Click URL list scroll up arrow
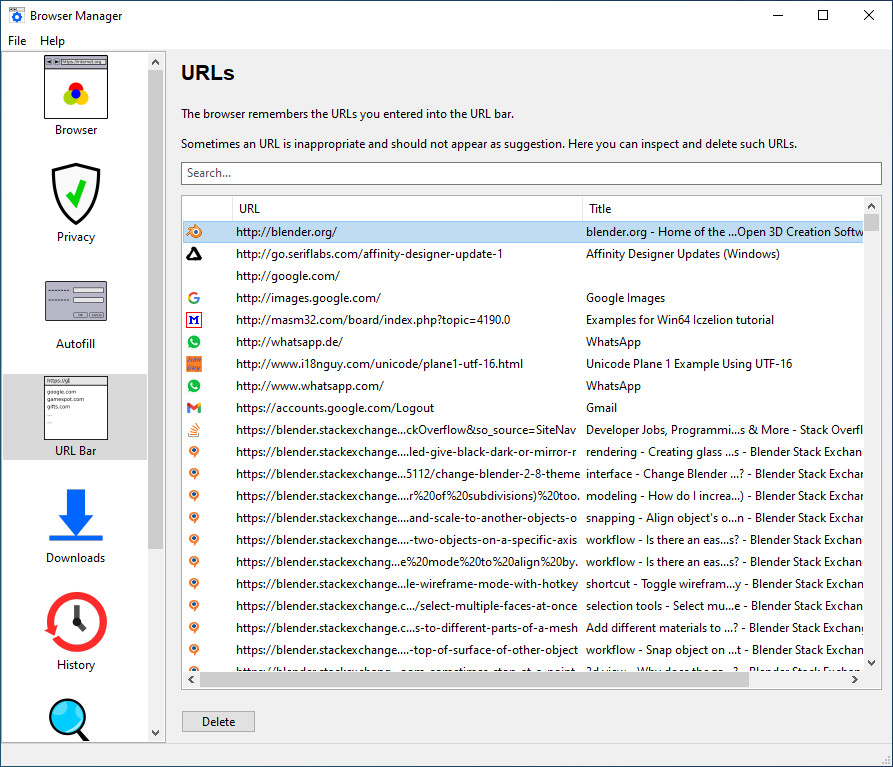 pos(871,206)
